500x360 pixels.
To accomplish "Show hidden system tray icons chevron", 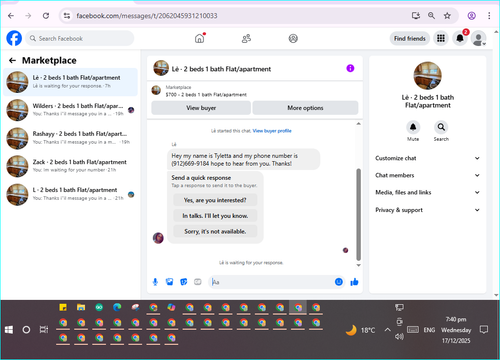I will (387, 330).
